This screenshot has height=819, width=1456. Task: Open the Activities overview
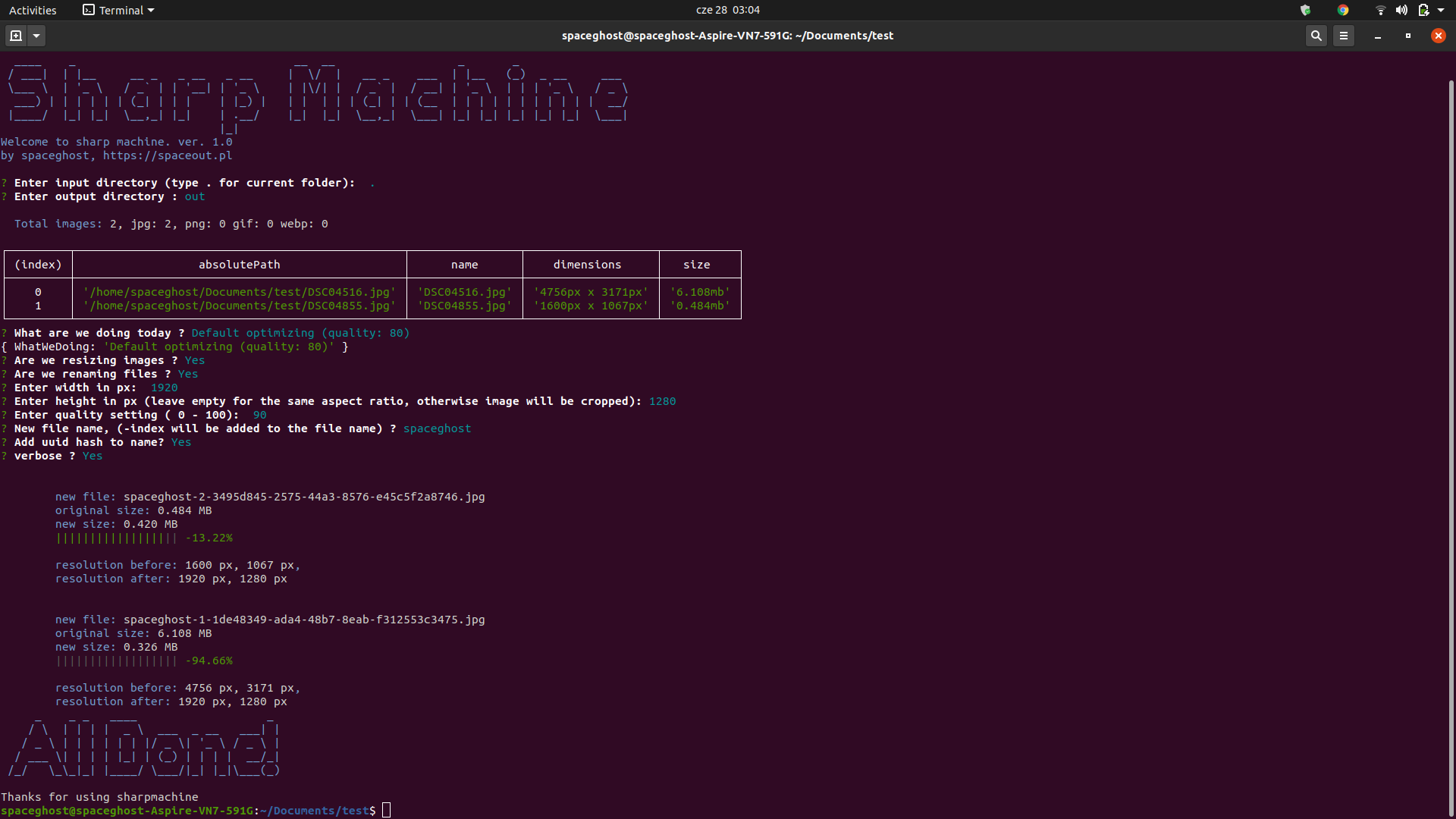pos(33,10)
